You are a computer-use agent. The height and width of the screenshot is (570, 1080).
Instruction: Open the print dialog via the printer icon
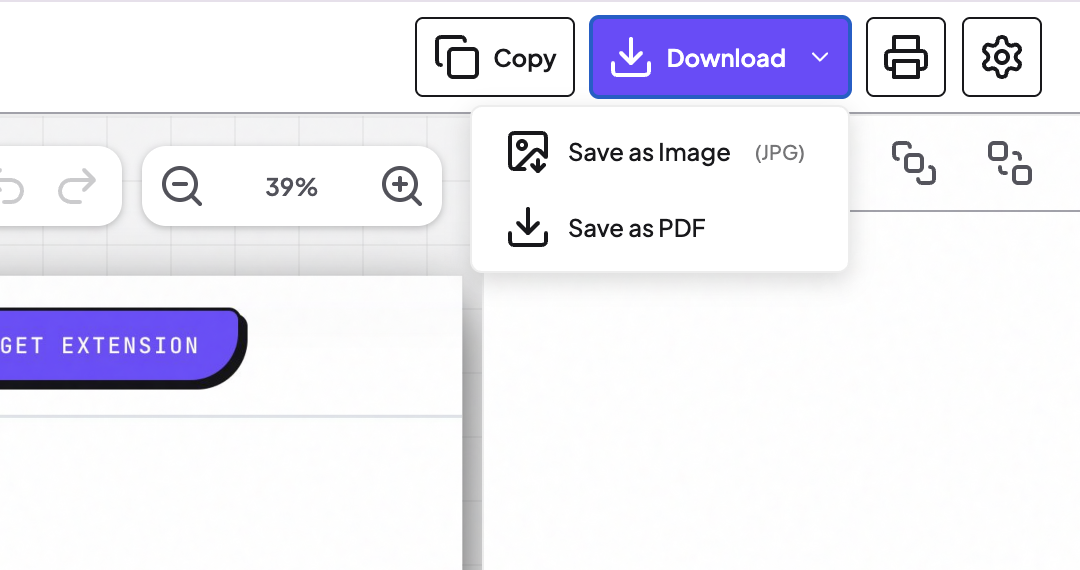click(x=906, y=57)
